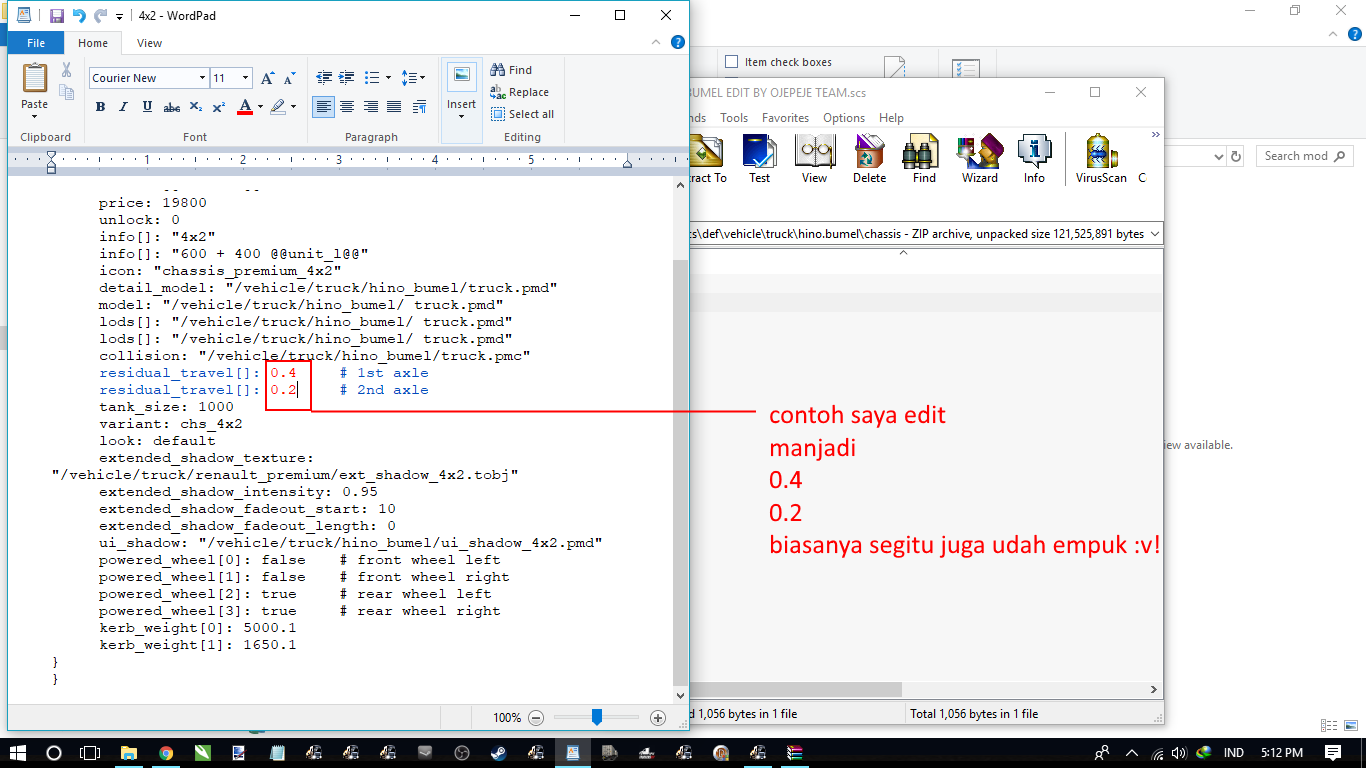Grow the font size with the larger A icon
The width and height of the screenshot is (1366, 768).
pos(267,78)
